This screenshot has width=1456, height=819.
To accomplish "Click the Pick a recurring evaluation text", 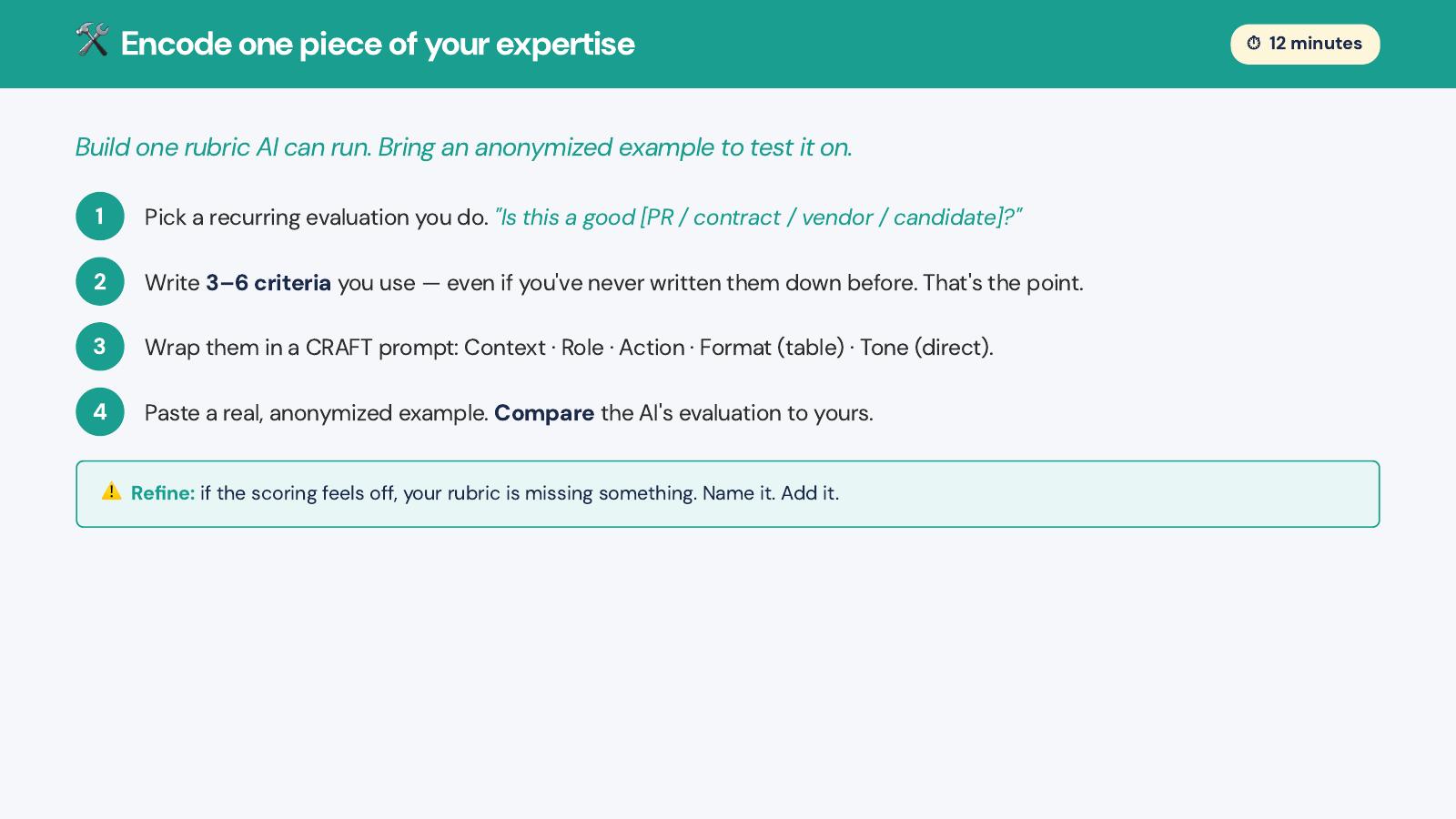I will tap(317, 217).
